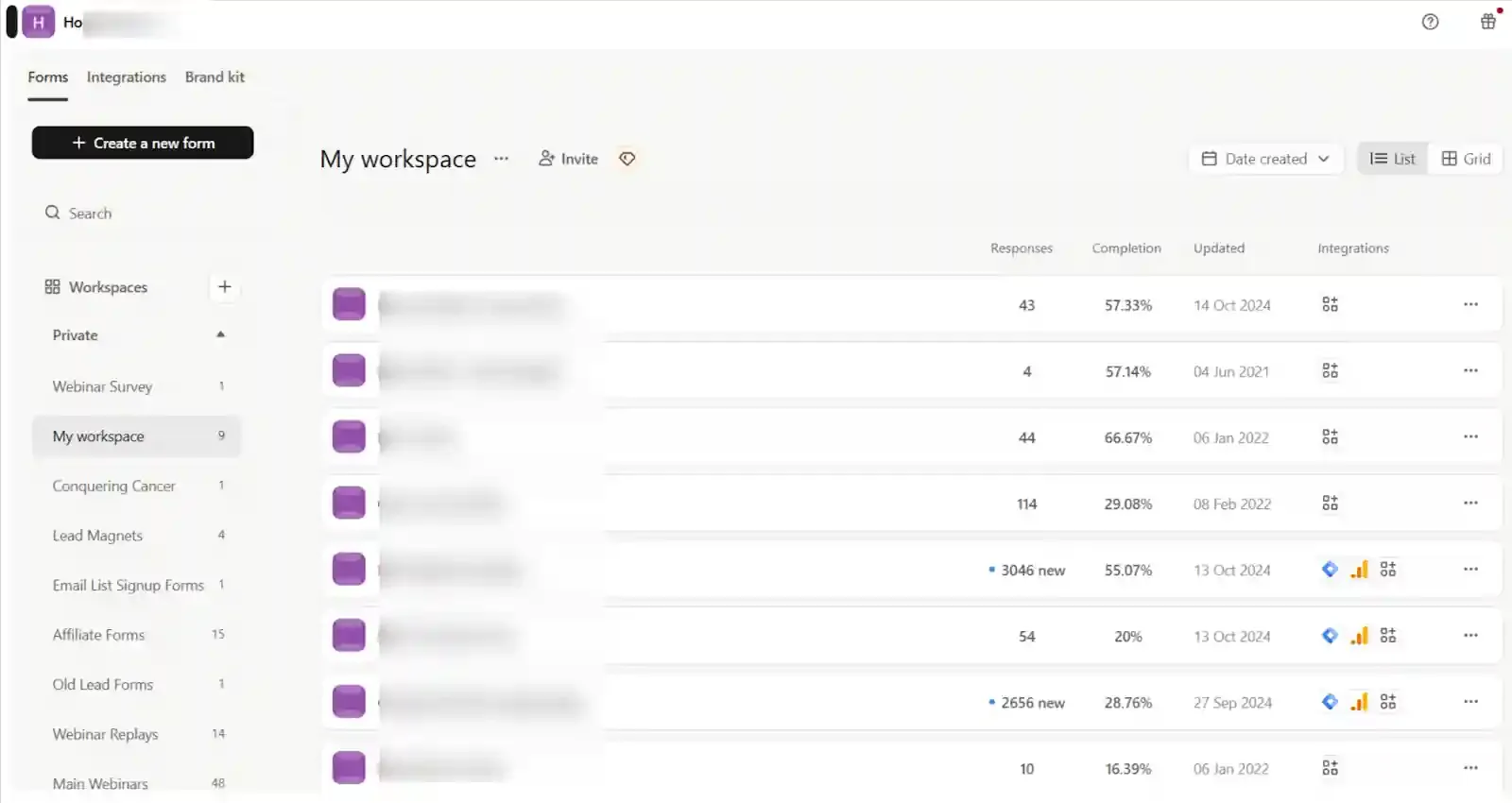This screenshot has height=803, width=1512.
Task: Open form thumbnail in 54 responses row
Action: [x=349, y=635]
